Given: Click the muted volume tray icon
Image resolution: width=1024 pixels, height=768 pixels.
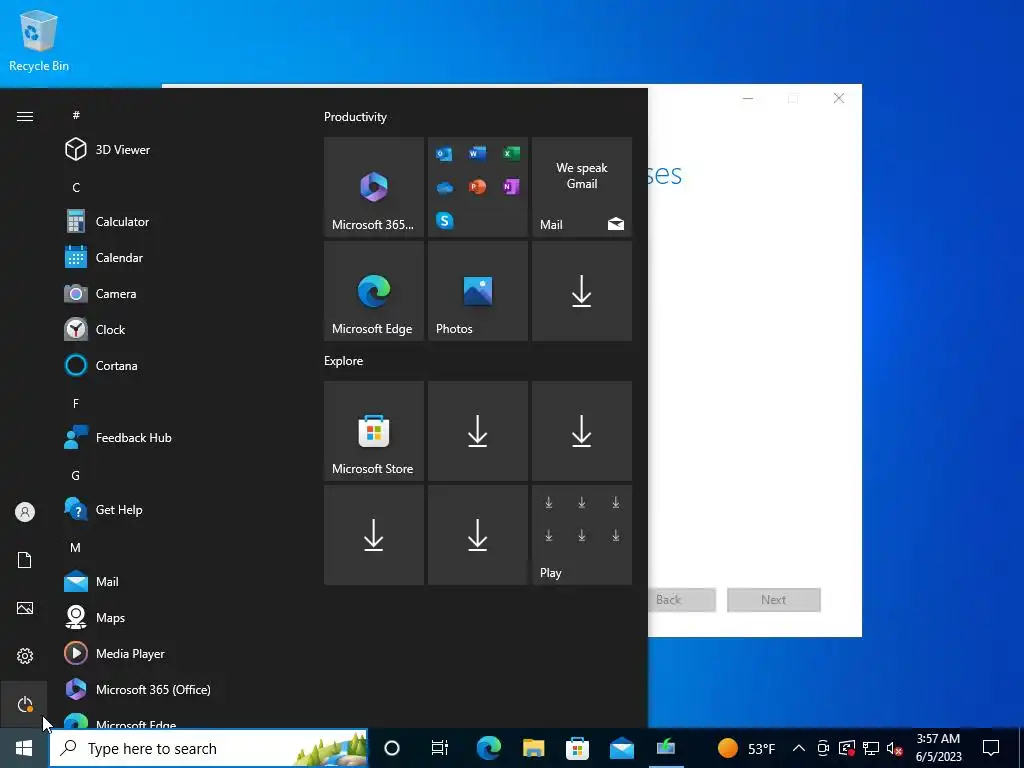Looking at the screenshot, I should tap(895, 748).
